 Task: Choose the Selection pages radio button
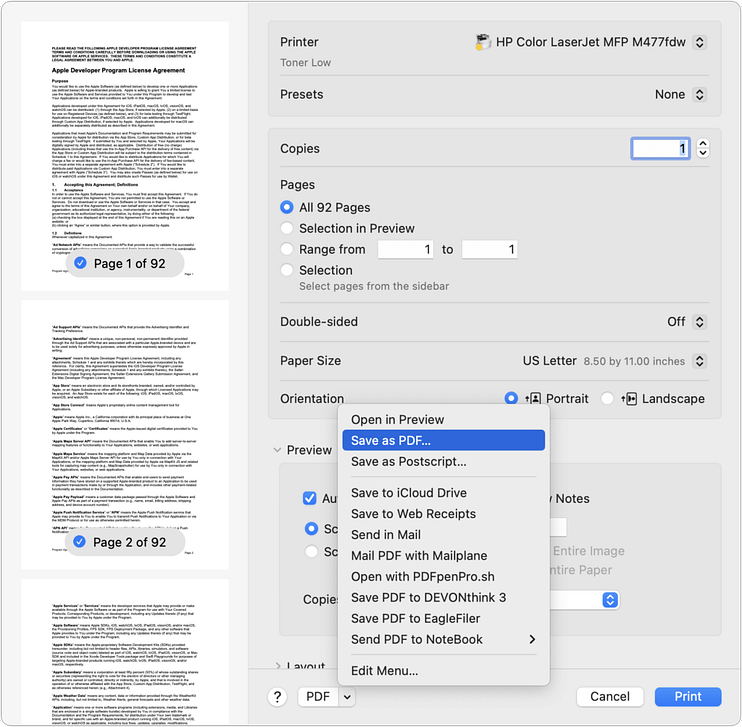point(286,270)
